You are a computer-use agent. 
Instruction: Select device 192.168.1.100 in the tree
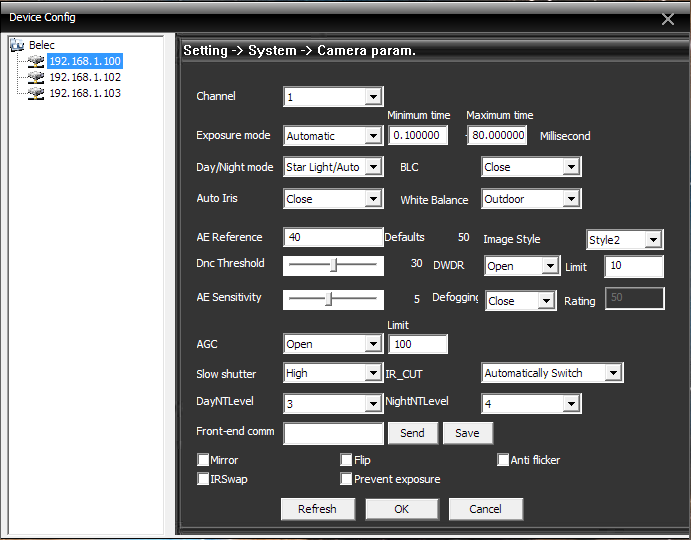[85, 61]
